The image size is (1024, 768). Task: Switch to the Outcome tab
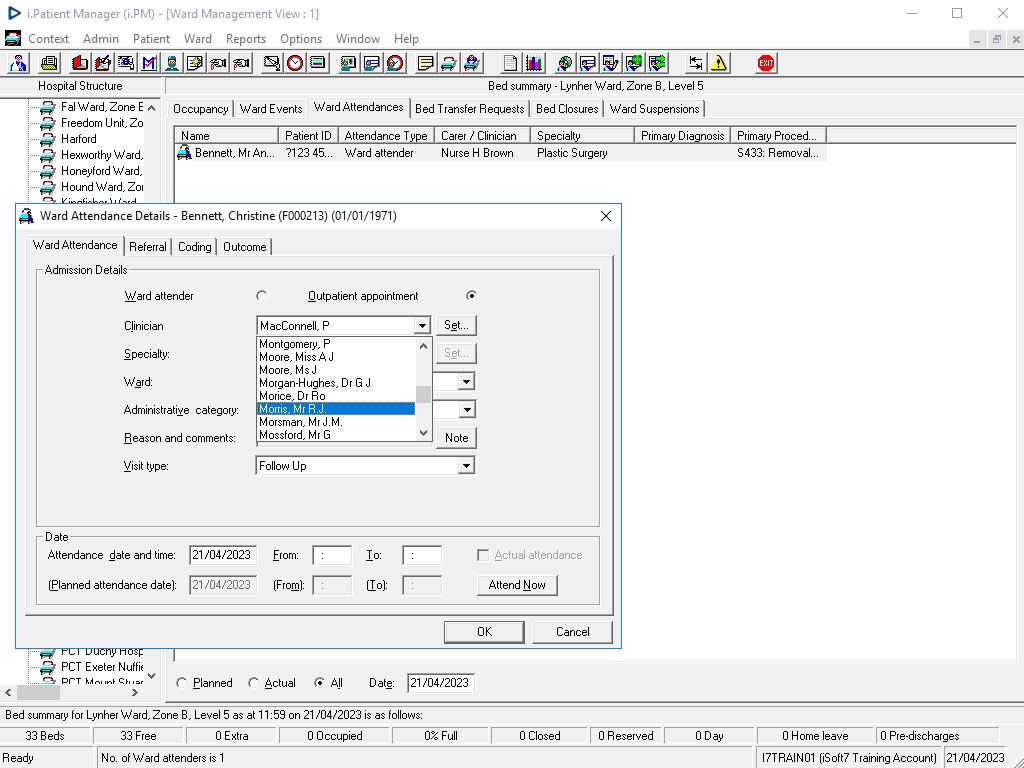pyautogui.click(x=245, y=247)
